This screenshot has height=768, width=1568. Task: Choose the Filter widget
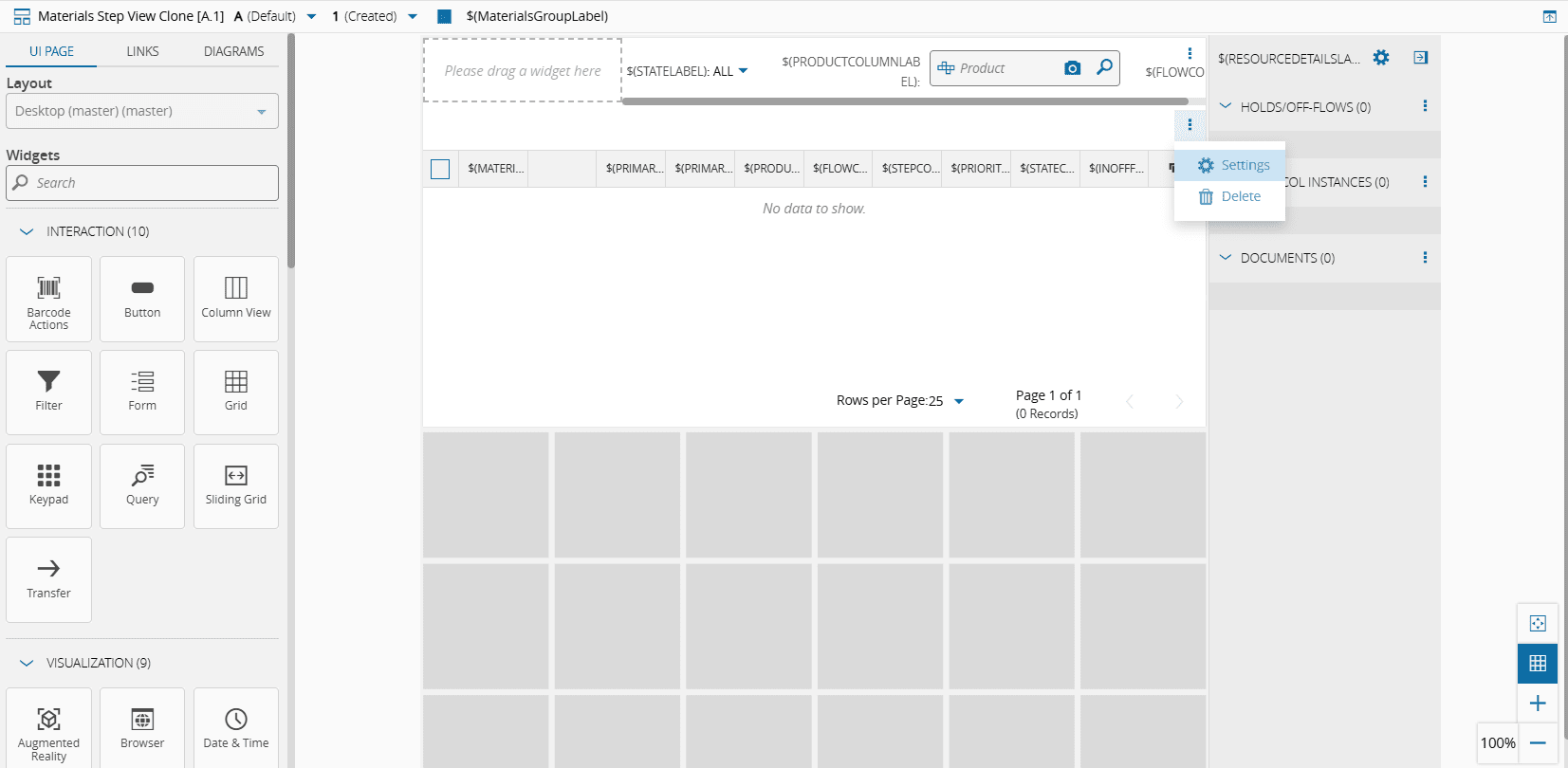pos(48,393)
